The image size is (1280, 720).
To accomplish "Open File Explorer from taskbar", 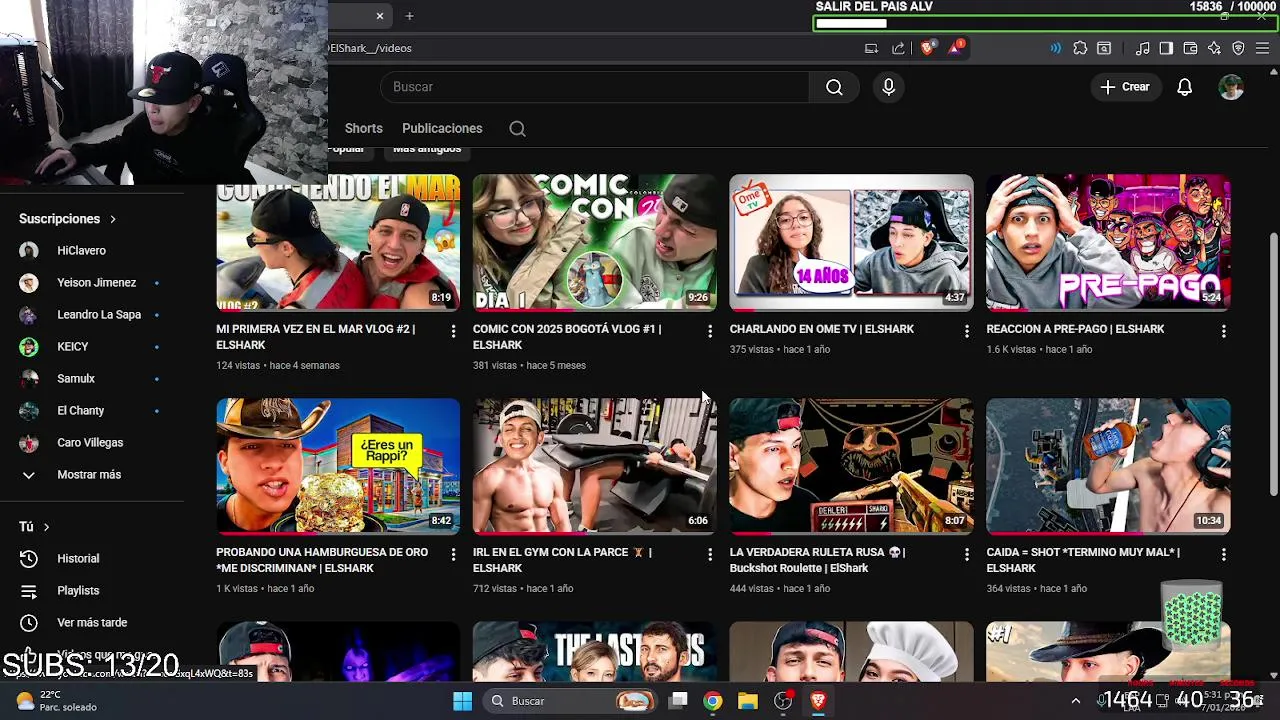I will (x=748, y=701).
